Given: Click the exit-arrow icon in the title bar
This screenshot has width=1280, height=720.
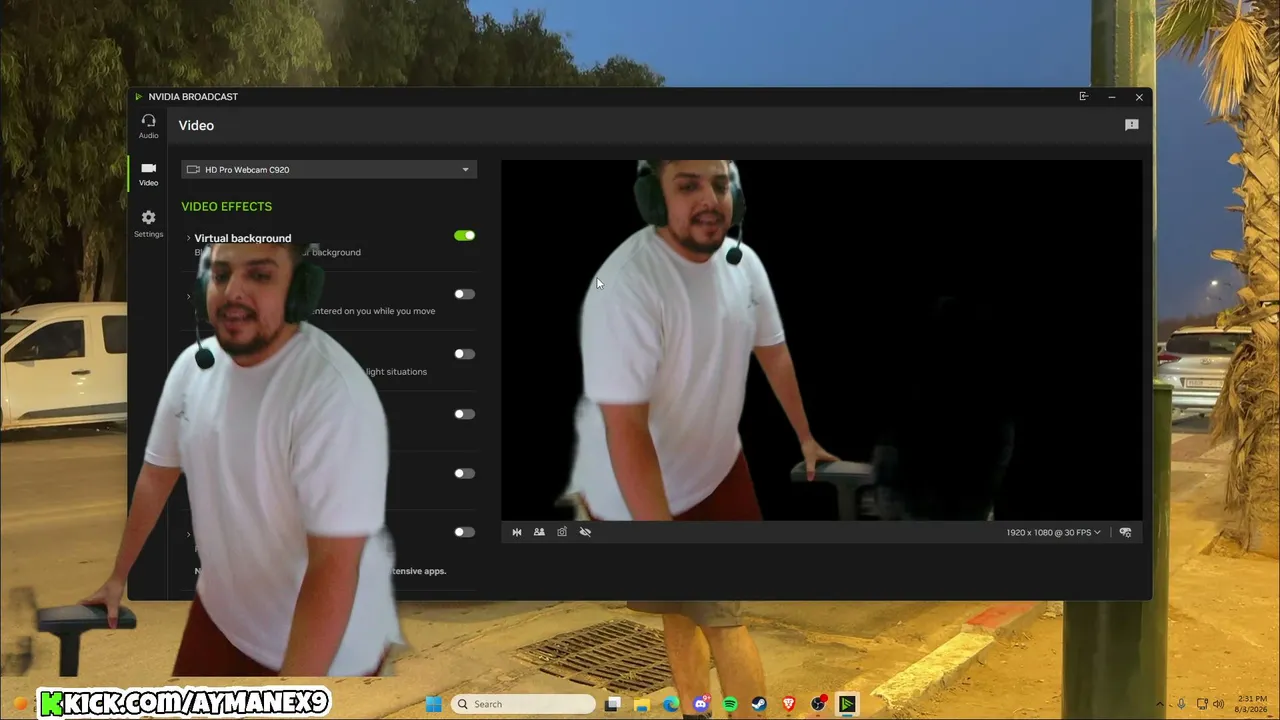Looking at the screenshot, I should 1083,97.
